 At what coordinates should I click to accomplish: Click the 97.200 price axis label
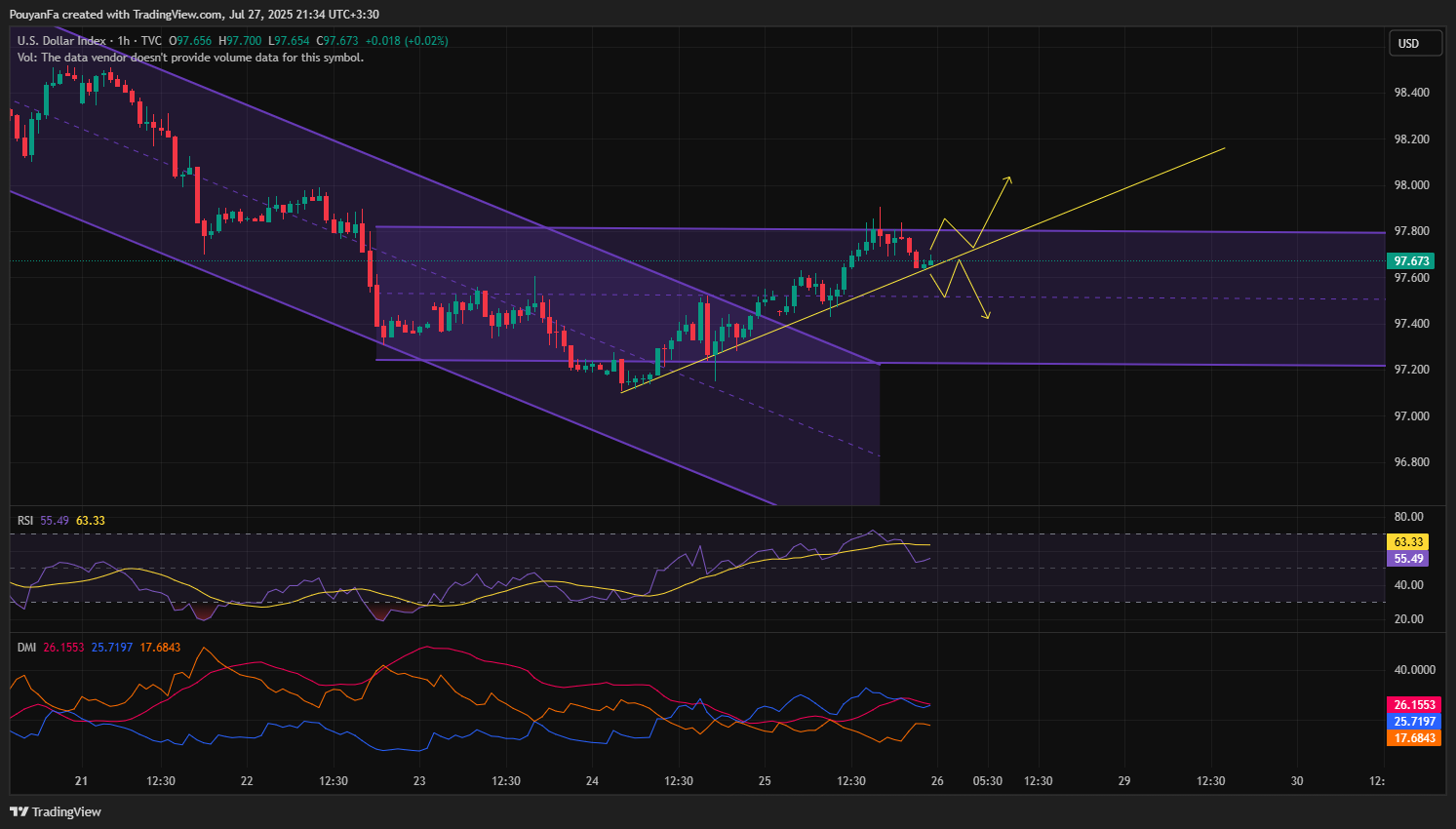point(1411,370)
